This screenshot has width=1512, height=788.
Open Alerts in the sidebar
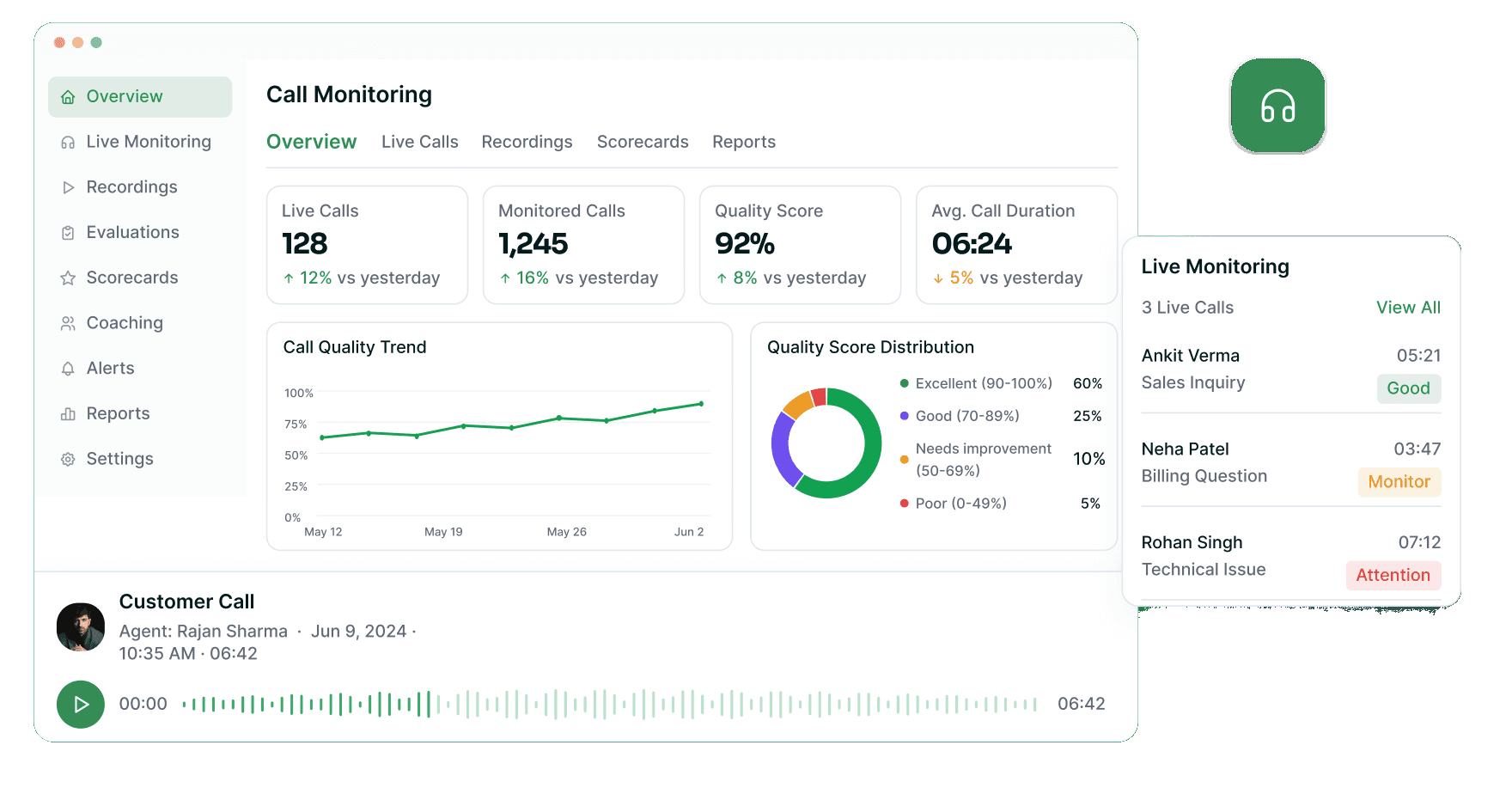pos(140,368)
